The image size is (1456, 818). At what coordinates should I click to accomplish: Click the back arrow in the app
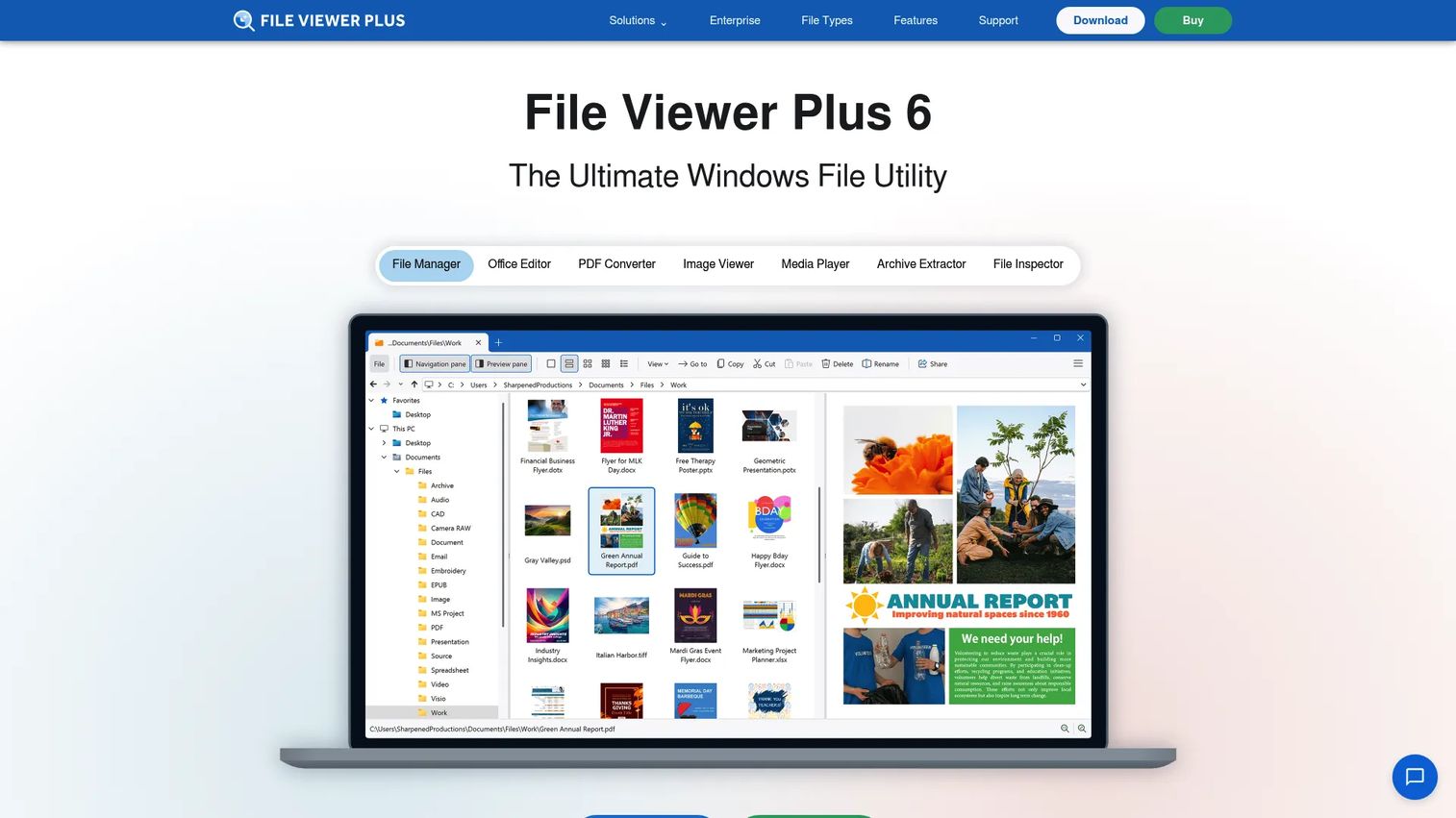pyautogui.click(x=374, y=384)
